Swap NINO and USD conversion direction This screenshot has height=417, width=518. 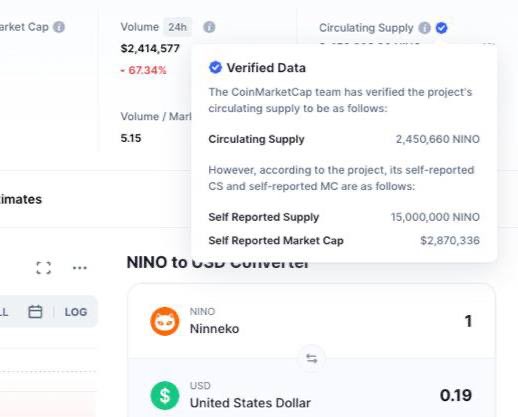(312, 359)
